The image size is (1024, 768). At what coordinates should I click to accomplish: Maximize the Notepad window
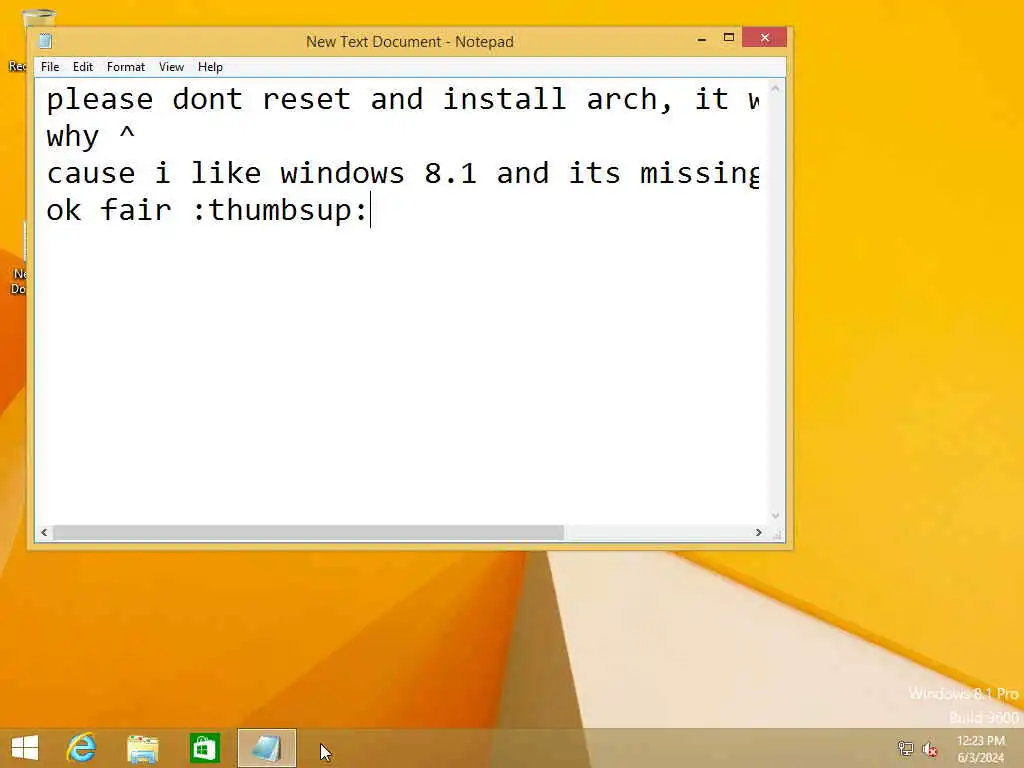(x=729, y=38)
